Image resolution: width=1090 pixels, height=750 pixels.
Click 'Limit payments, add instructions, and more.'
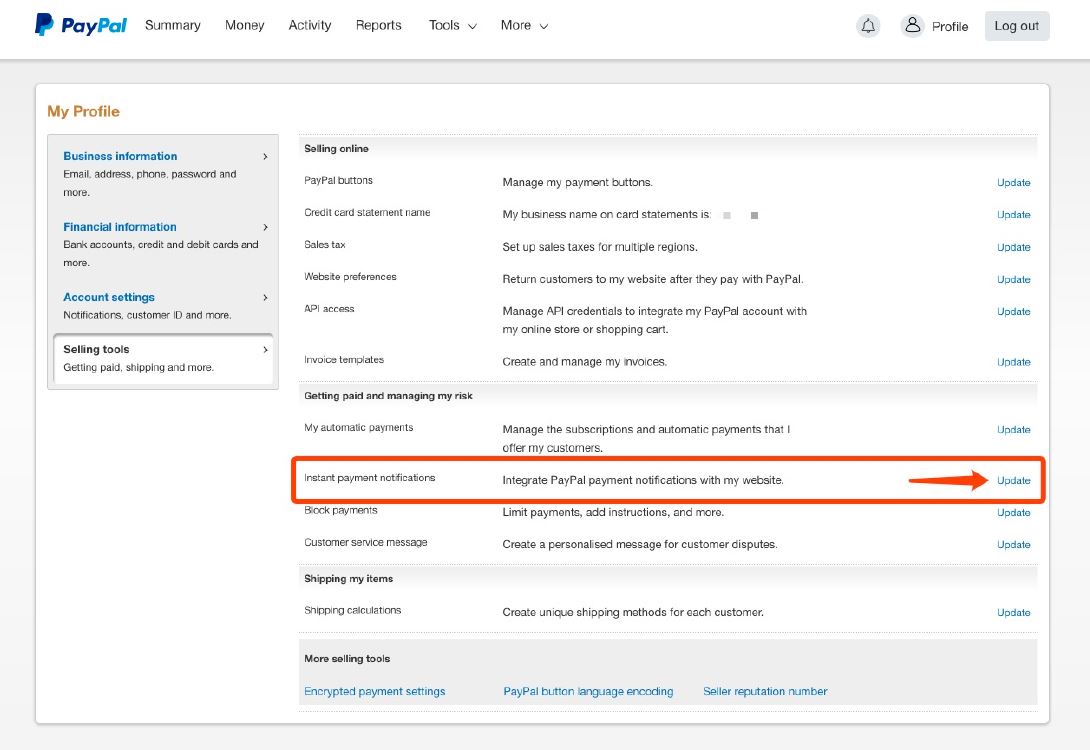coord(613,512)
